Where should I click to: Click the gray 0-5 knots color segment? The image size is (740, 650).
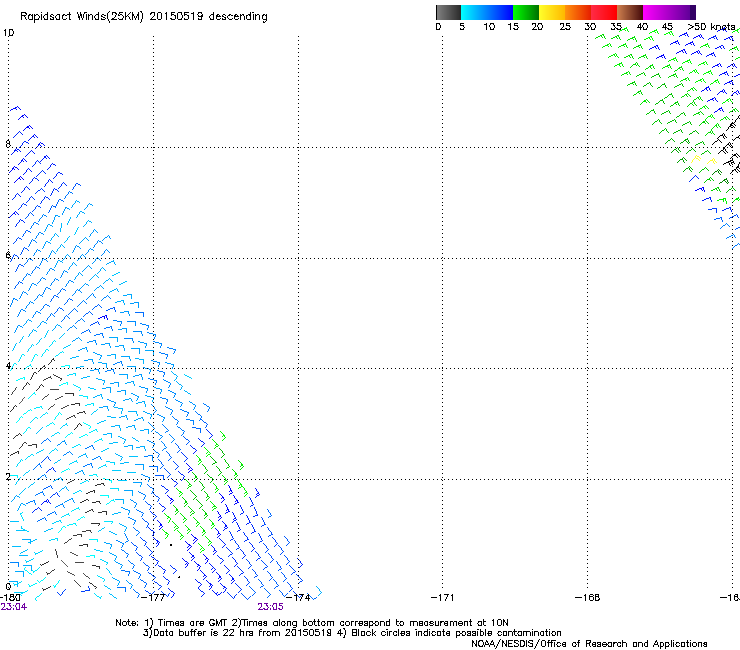(x=448, y=12)
